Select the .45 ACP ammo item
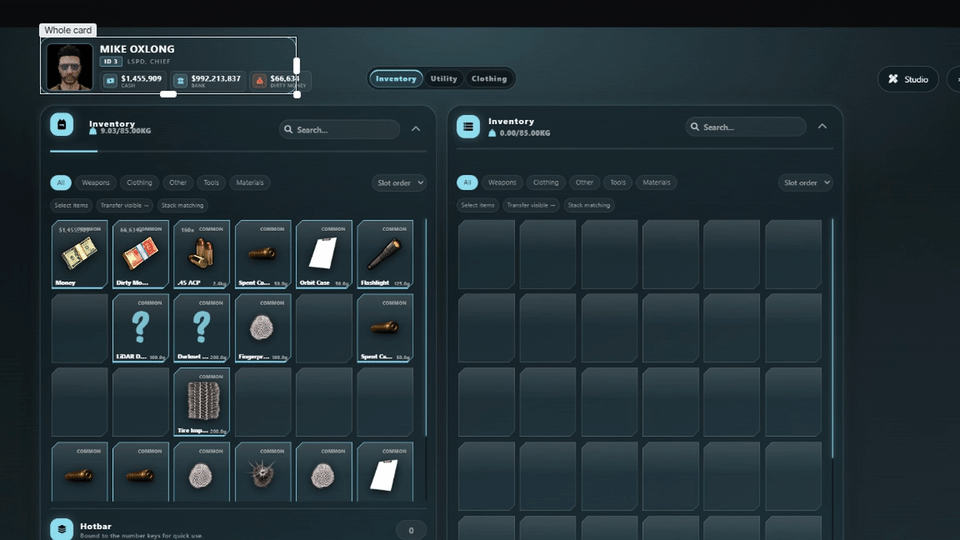This screenshot has width=960, height=540. [202, 254]
